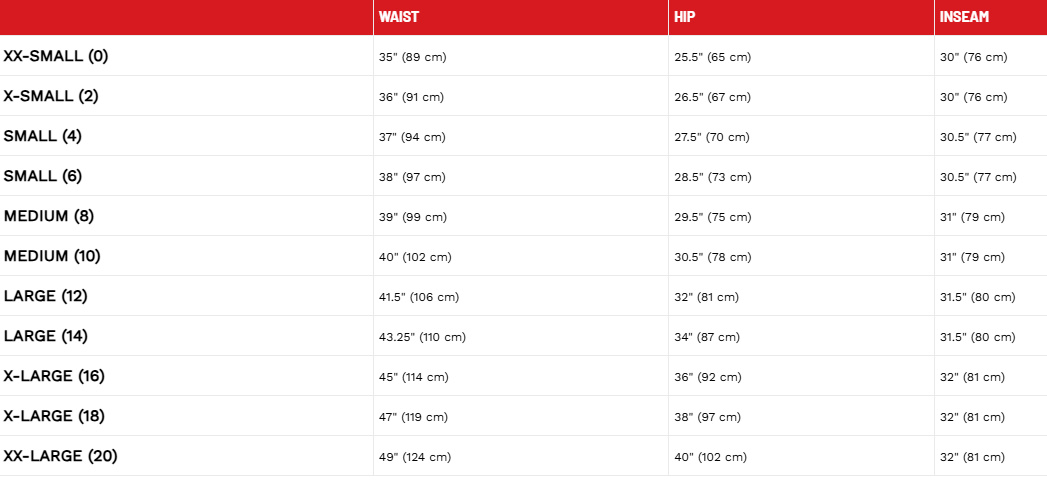The height and width of the screenshot is (483, 1047).
Task: Click the 40" (102 cm) hip cell
Action: click(710, 457)
